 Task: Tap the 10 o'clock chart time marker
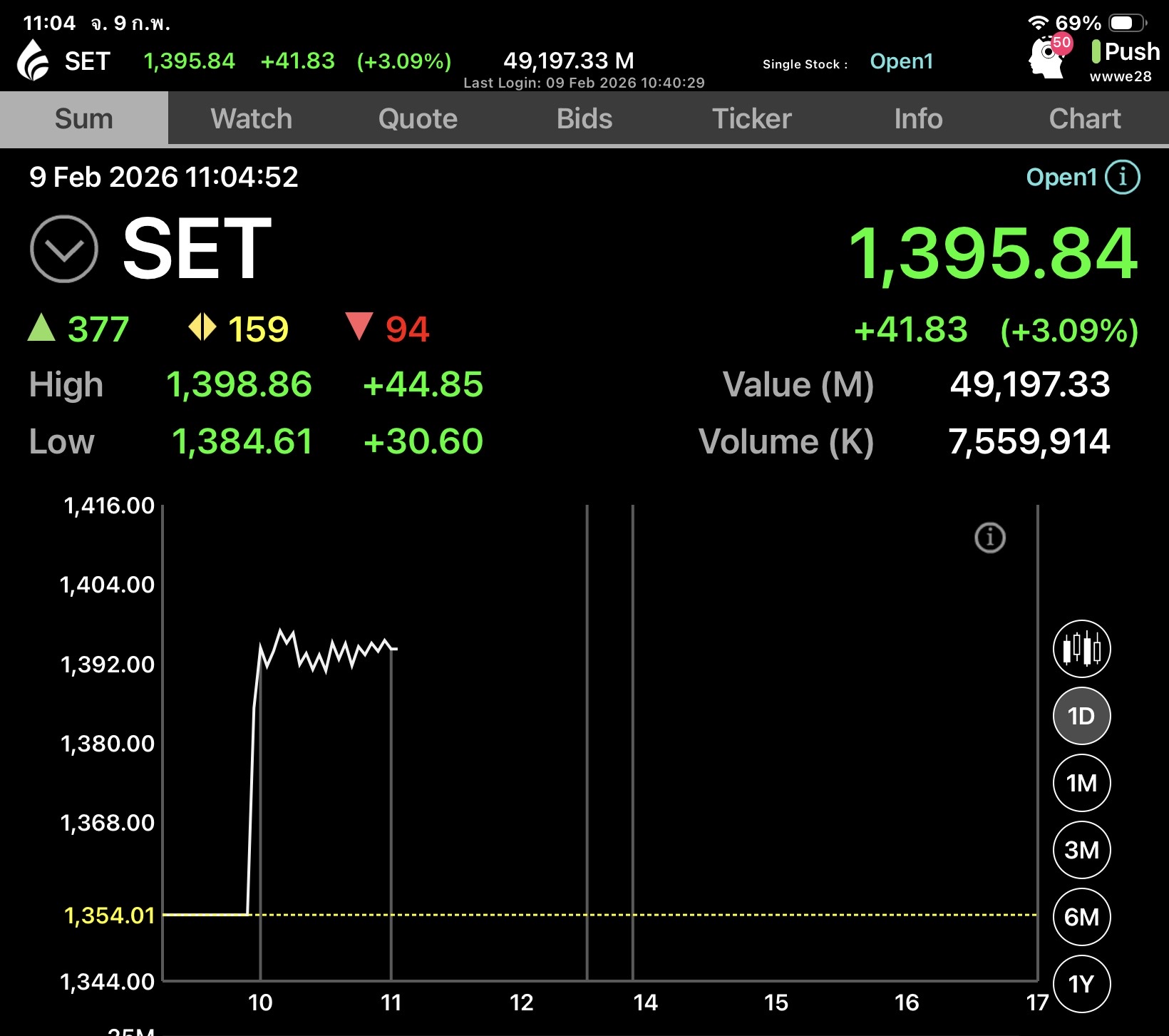pyautogui.click(x=260, y=1002)
